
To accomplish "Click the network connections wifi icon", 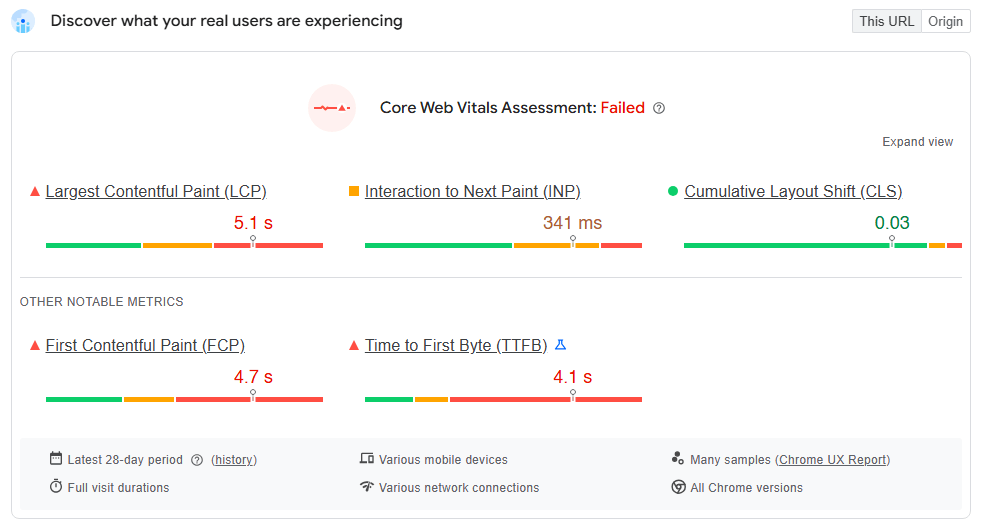I will [367, 487].
